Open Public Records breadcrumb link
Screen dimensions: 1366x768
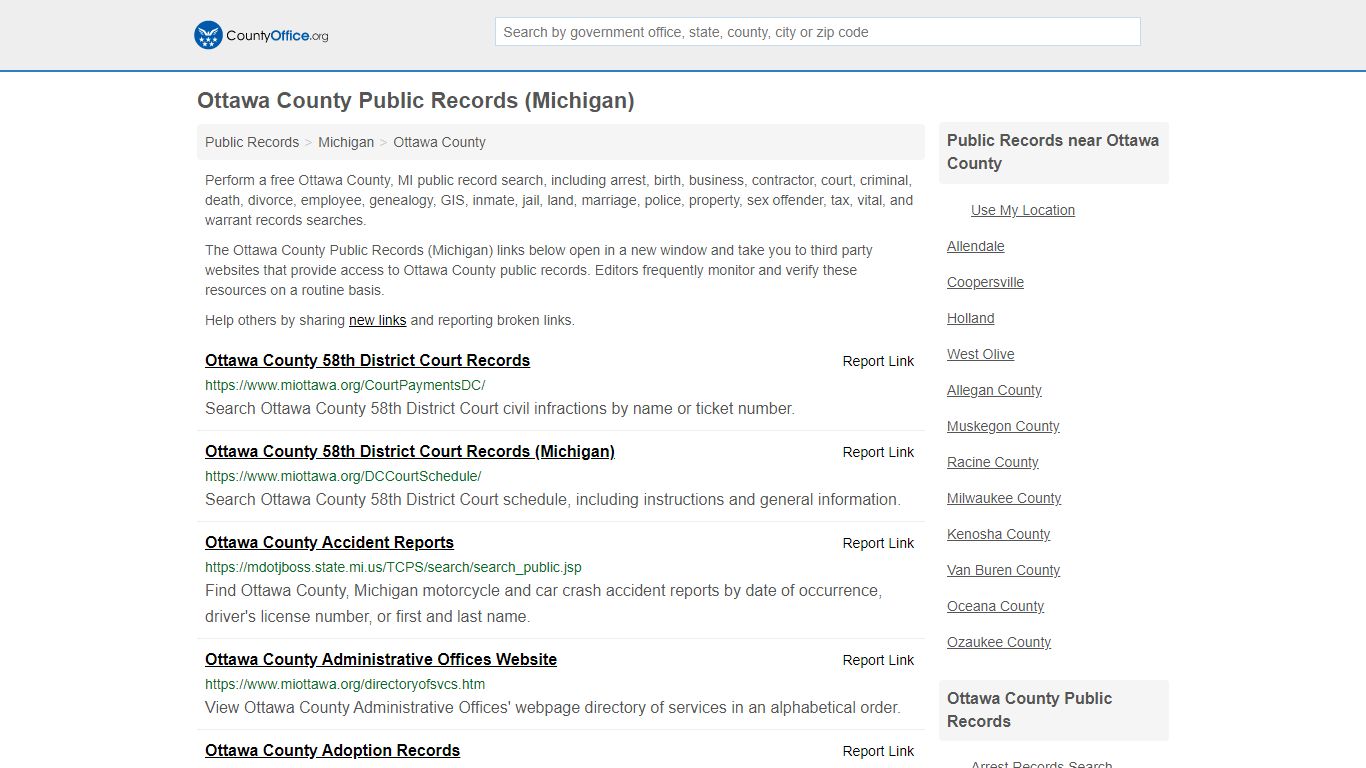point(252,142)
